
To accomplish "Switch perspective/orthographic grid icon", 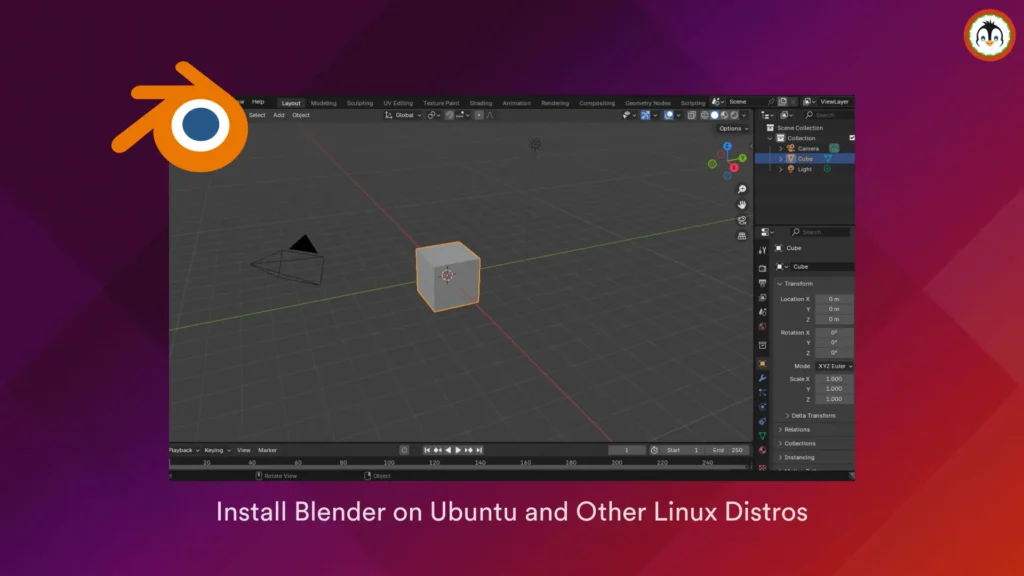I will tap(742, 236).
